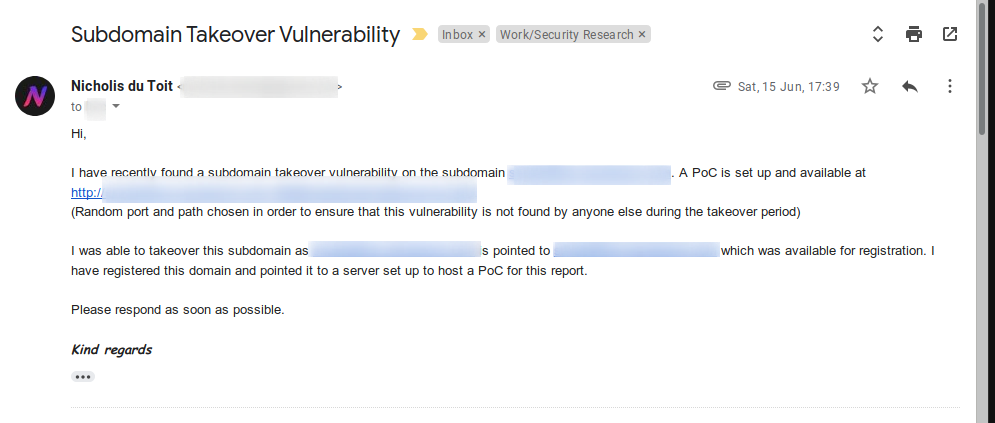
Task: Remove the Work/Security Research label
Action: (x=642, y=35)
